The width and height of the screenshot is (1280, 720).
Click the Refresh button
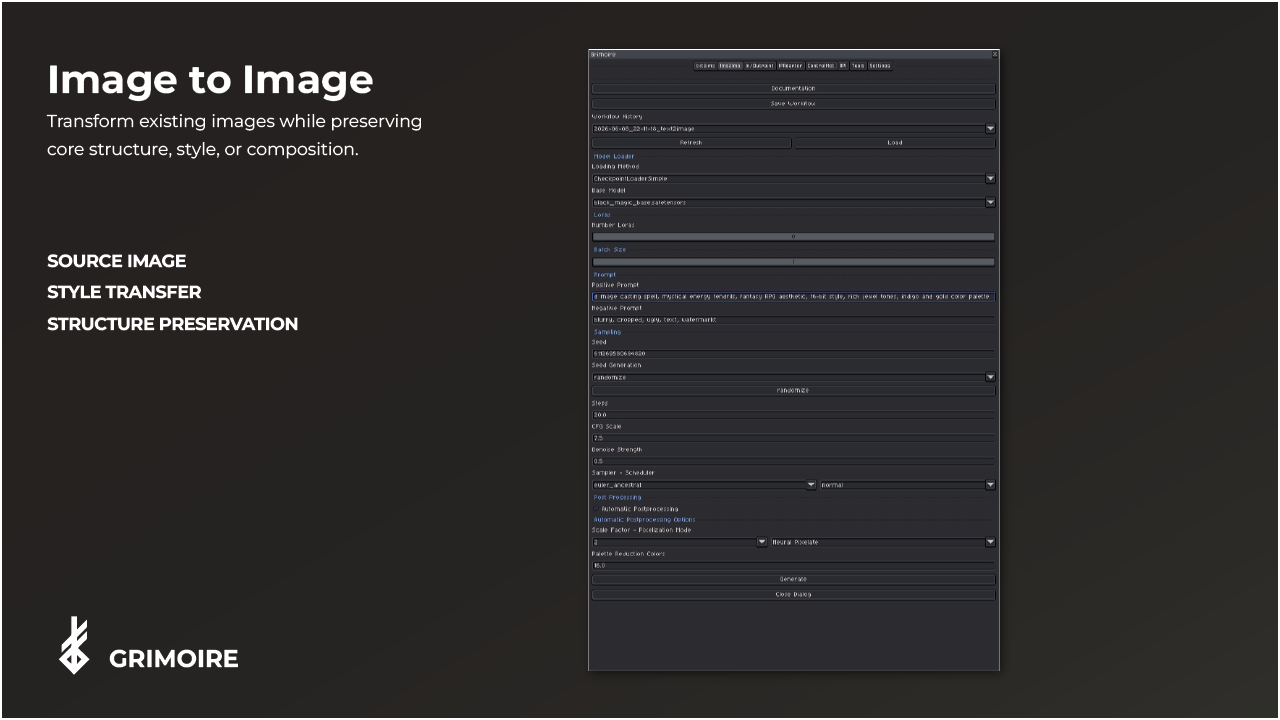pos(691,142)
